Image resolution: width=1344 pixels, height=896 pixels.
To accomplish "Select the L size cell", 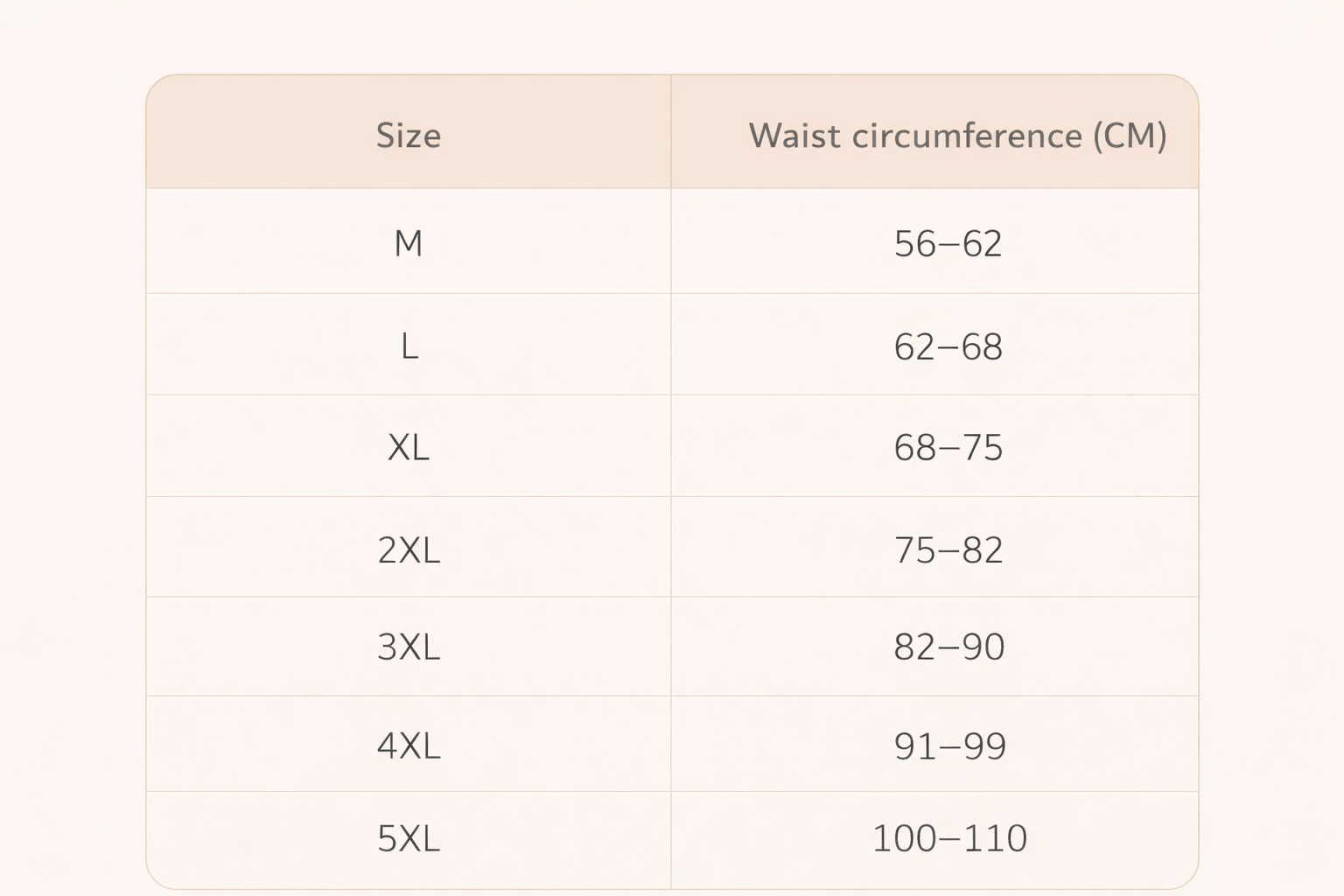I will tap(409, 346).
